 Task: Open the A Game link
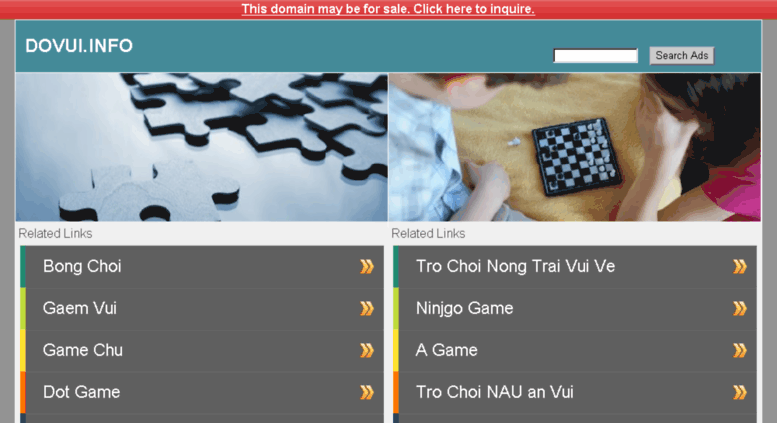pos(446,350)
